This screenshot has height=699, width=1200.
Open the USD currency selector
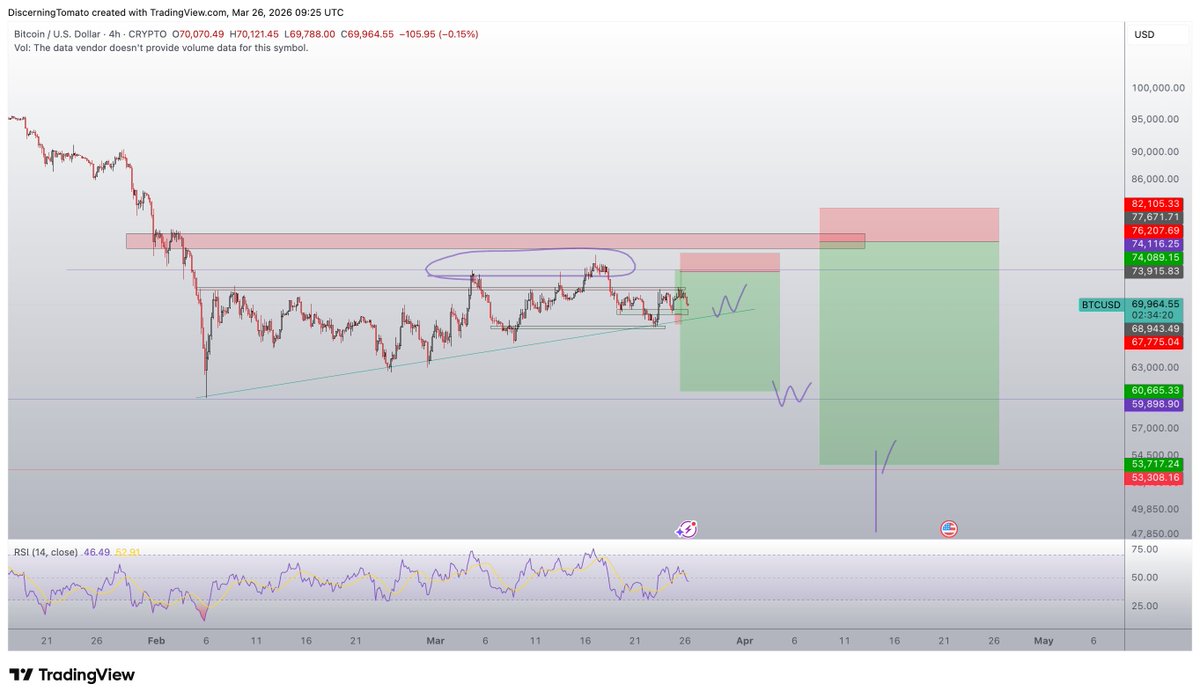click(x=1143, y=35)
